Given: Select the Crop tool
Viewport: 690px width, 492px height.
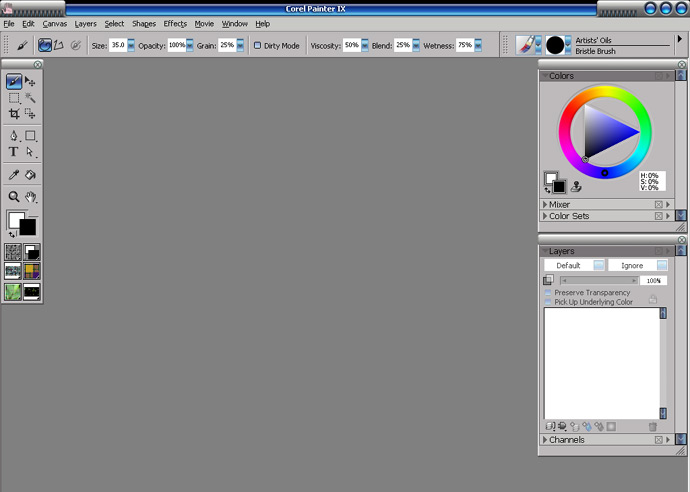Looking at the screenshot, I should [x=14, y=114].
